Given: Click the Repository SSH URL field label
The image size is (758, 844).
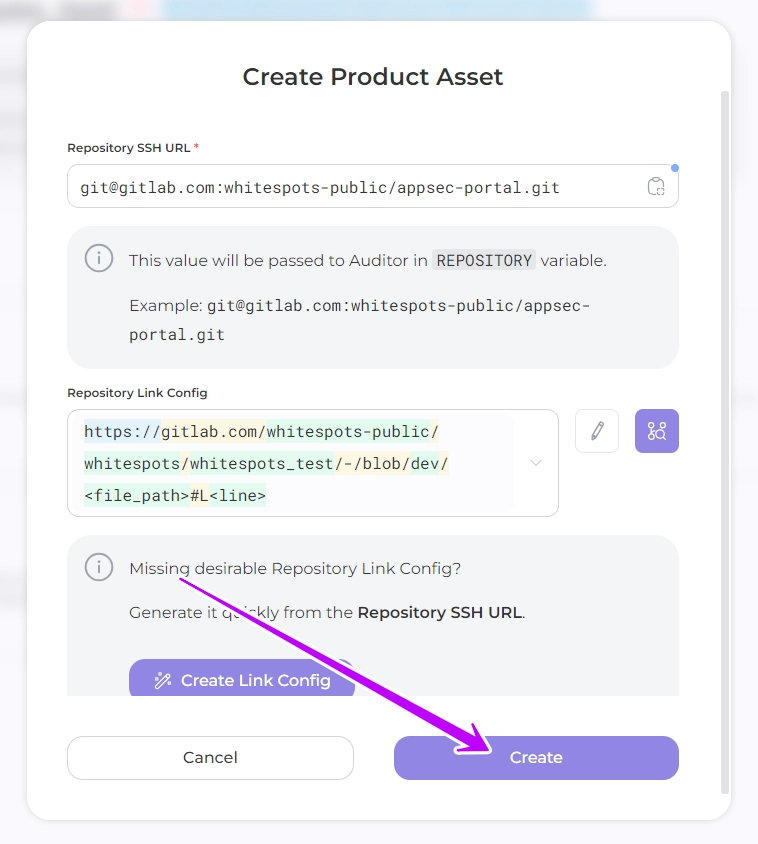Looking at the screenshot, I should [128, 148].
